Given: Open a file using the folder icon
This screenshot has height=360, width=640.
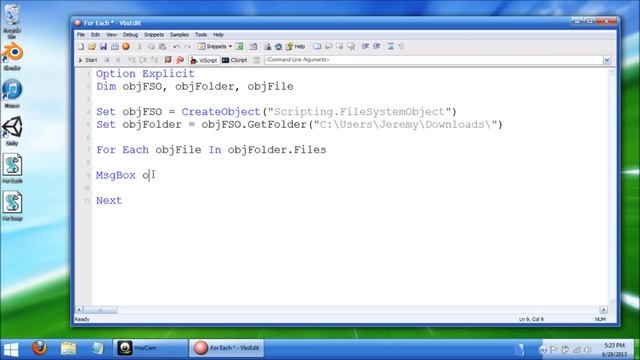Looking at the screenshot, I should (92, 47).
